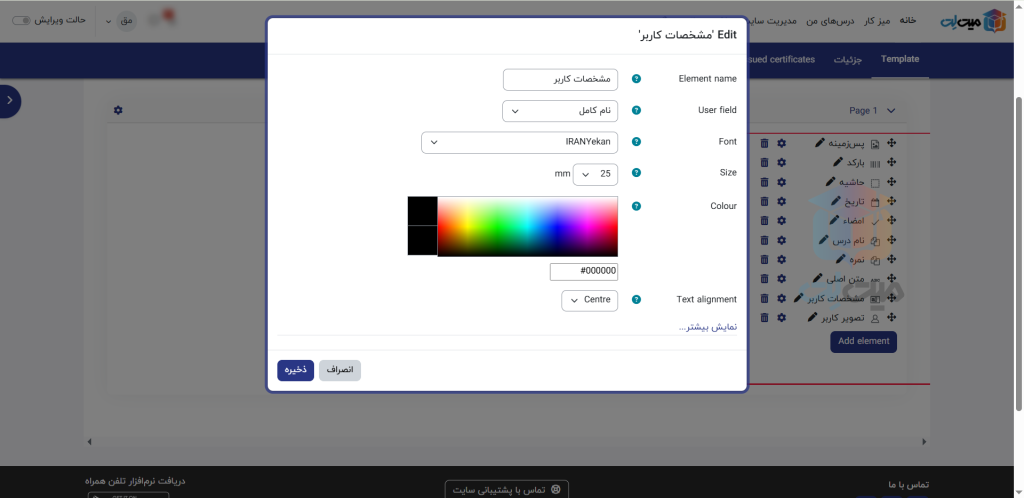Viewport: 1024px width, 498px height.
Task: Click the help icon next to Font
Action: tap(636, 142)
